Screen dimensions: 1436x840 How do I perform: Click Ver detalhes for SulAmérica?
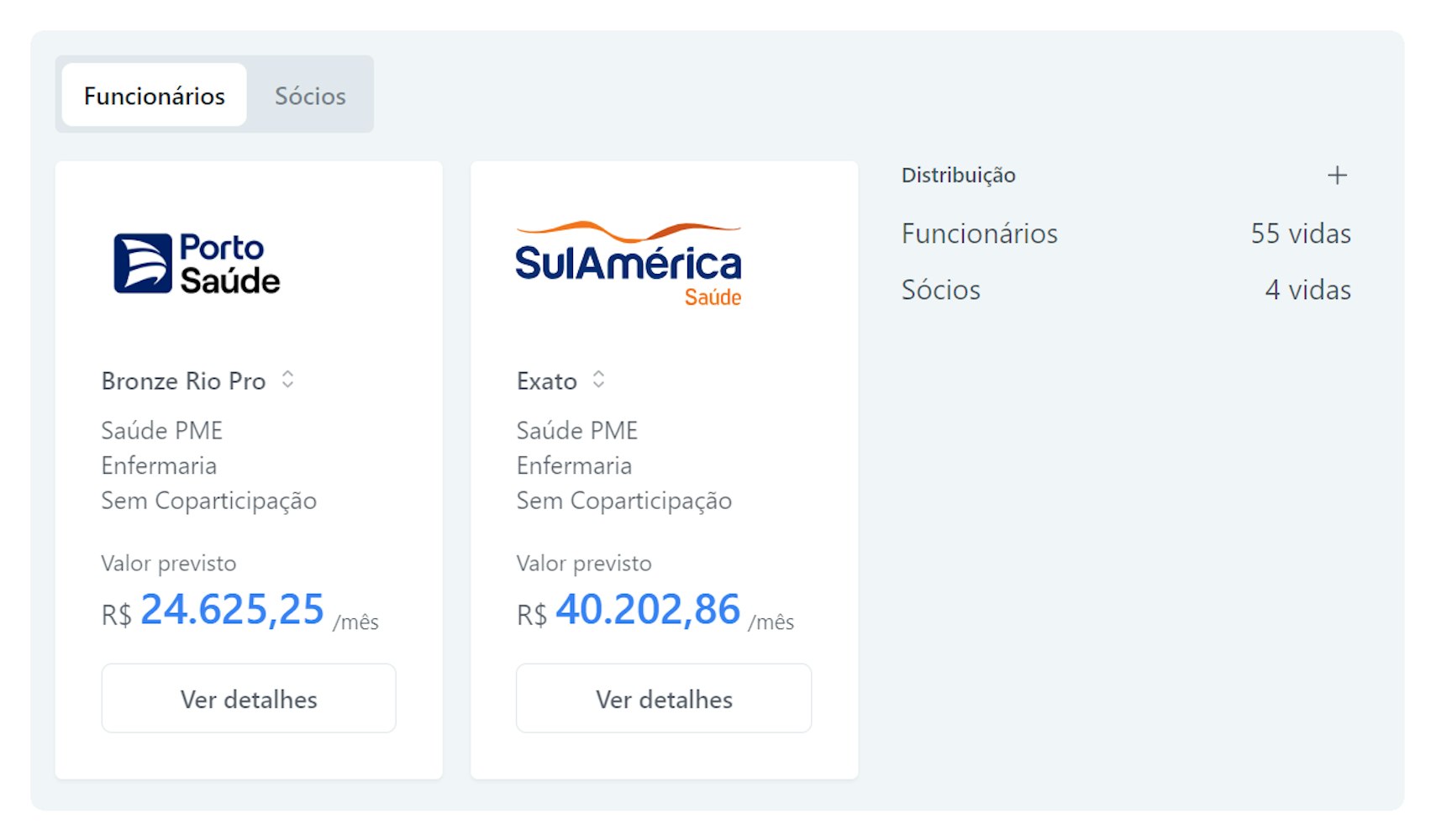[664, 698]
